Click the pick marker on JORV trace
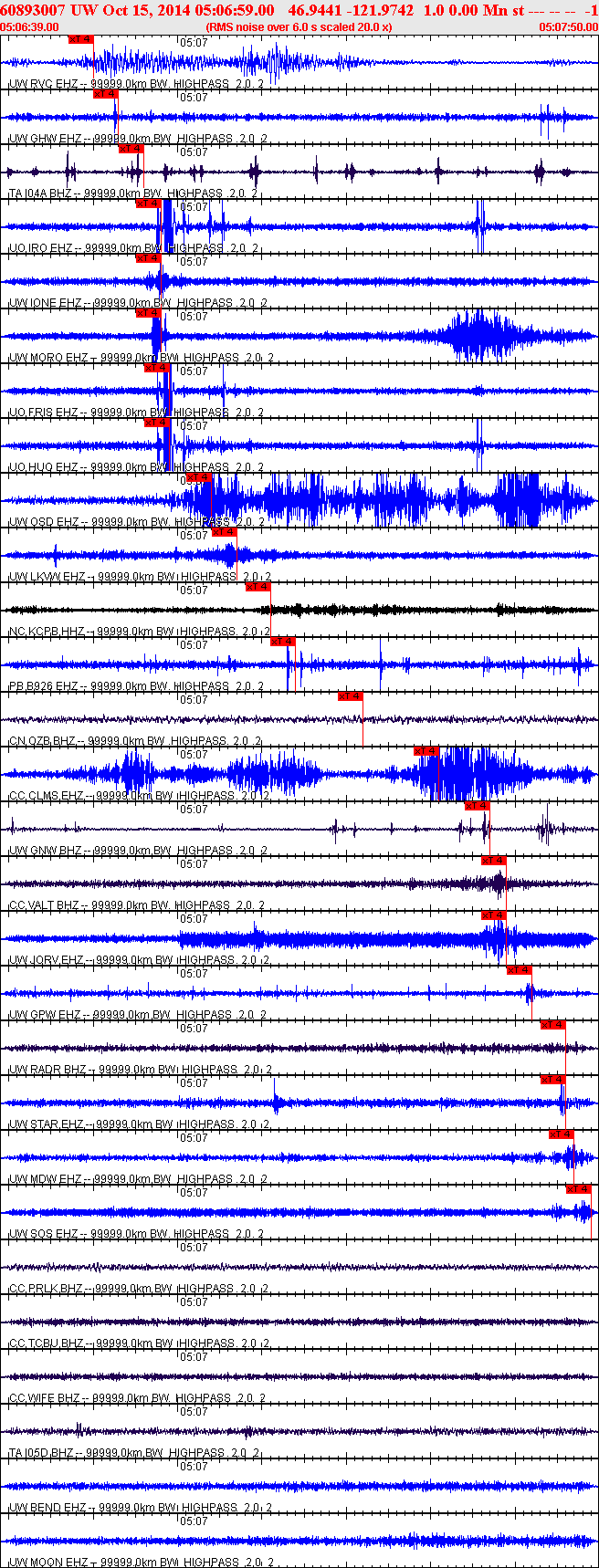This screenshot has height=1568, width=599. [494, 915]
